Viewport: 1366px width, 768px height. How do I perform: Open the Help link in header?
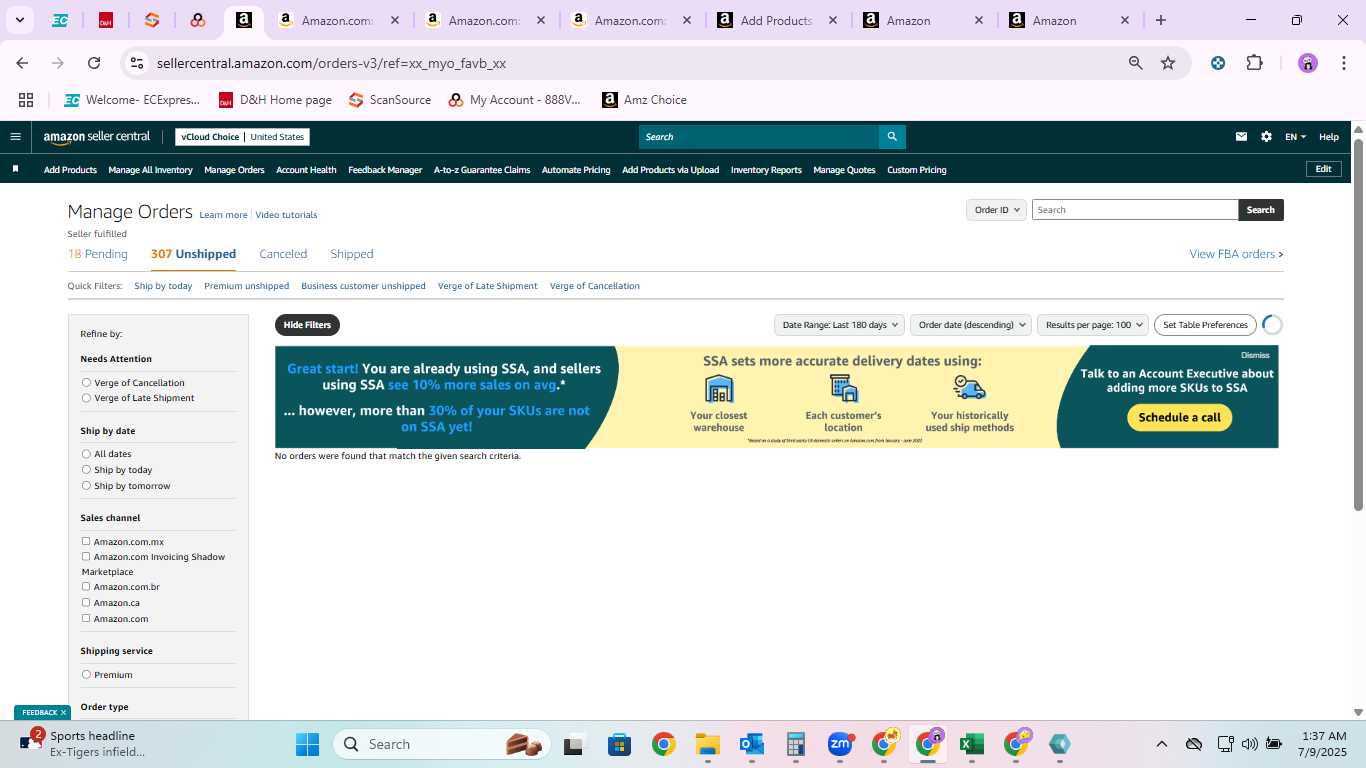click(x=1329, y=137)
